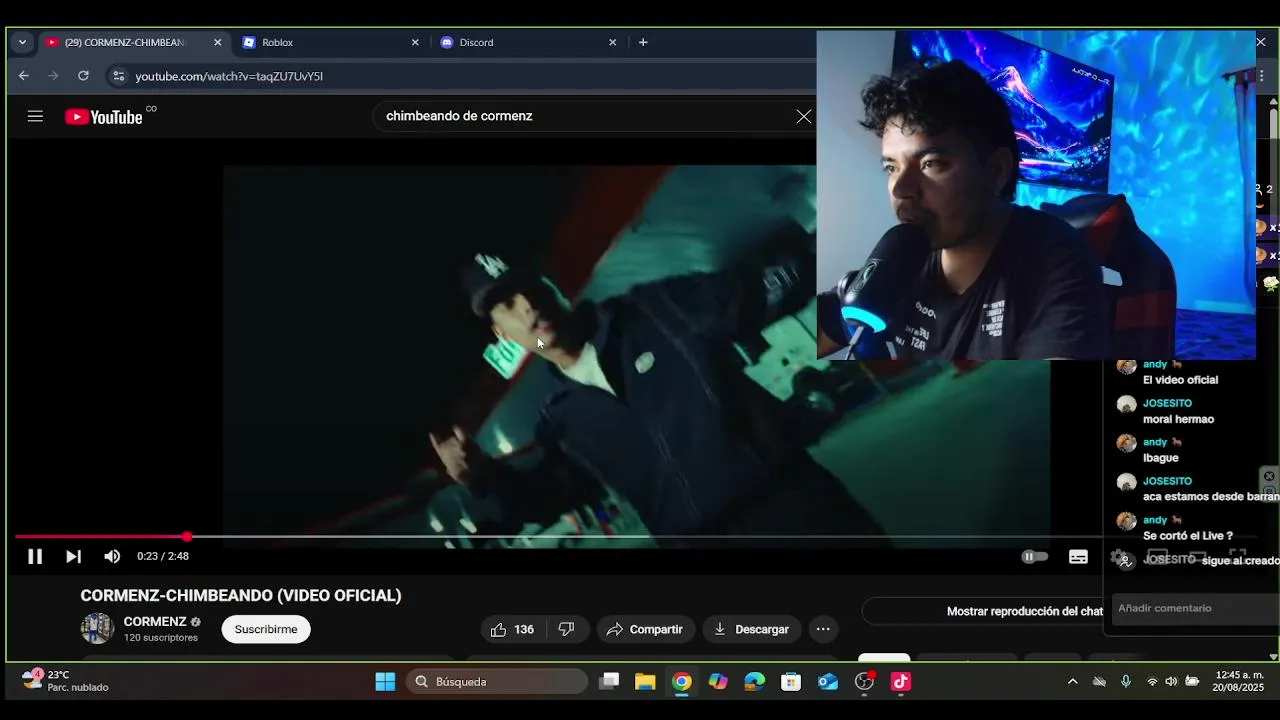Focus the taskbar Búsqueda search box
The image size is (1280, 720).
coord(497,682)
